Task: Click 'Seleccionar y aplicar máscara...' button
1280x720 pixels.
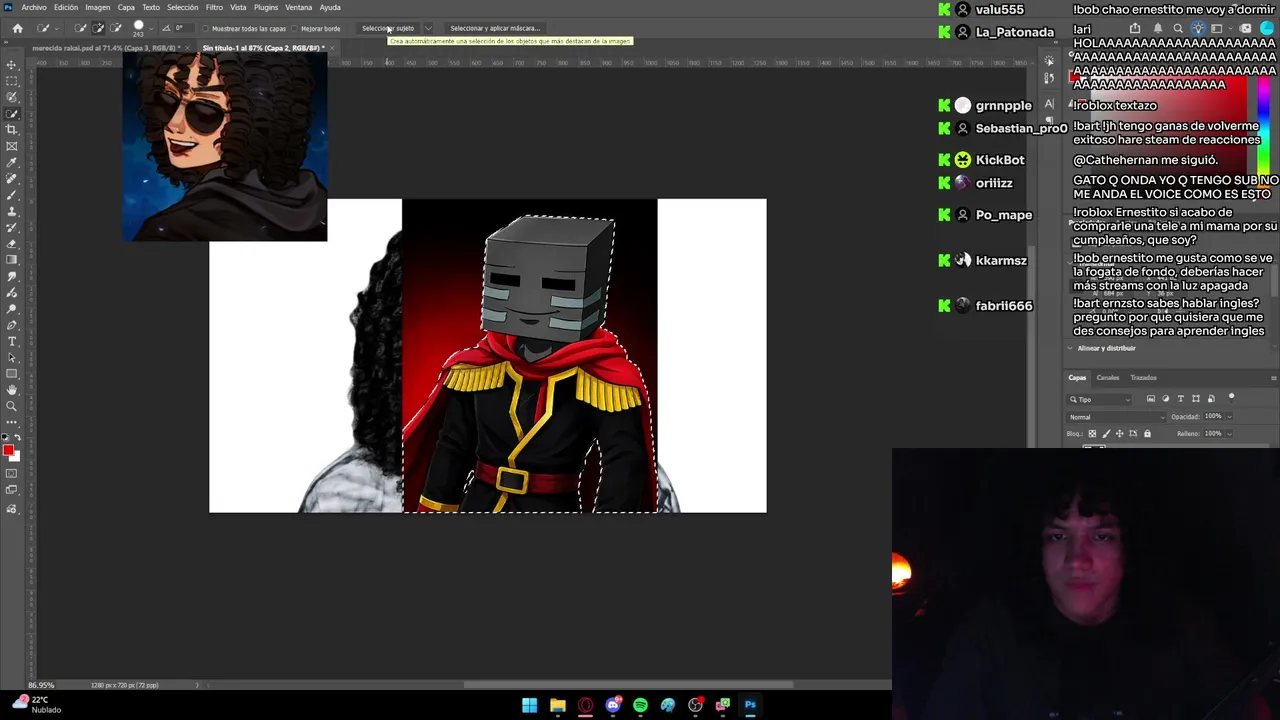Action: coord(494,28)
